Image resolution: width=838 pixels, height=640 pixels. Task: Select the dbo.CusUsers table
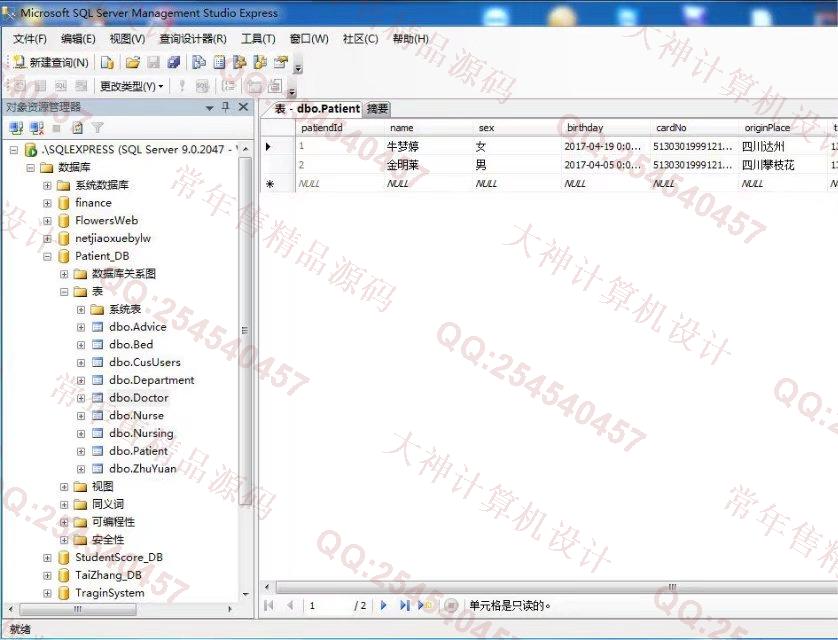pyautogui.click(x=145, y=362)
